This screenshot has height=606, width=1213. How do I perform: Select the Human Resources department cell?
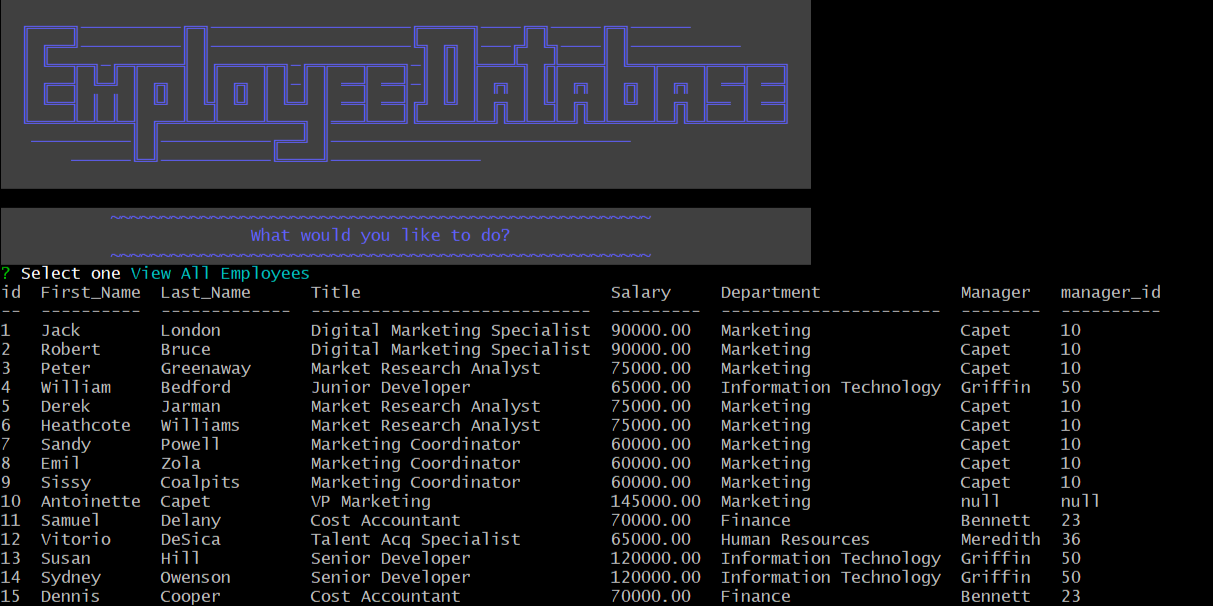point(794,539)
